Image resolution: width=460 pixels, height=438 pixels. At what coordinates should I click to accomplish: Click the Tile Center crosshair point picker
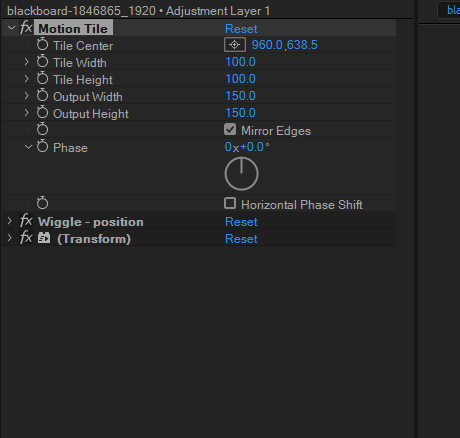[235, 45]
